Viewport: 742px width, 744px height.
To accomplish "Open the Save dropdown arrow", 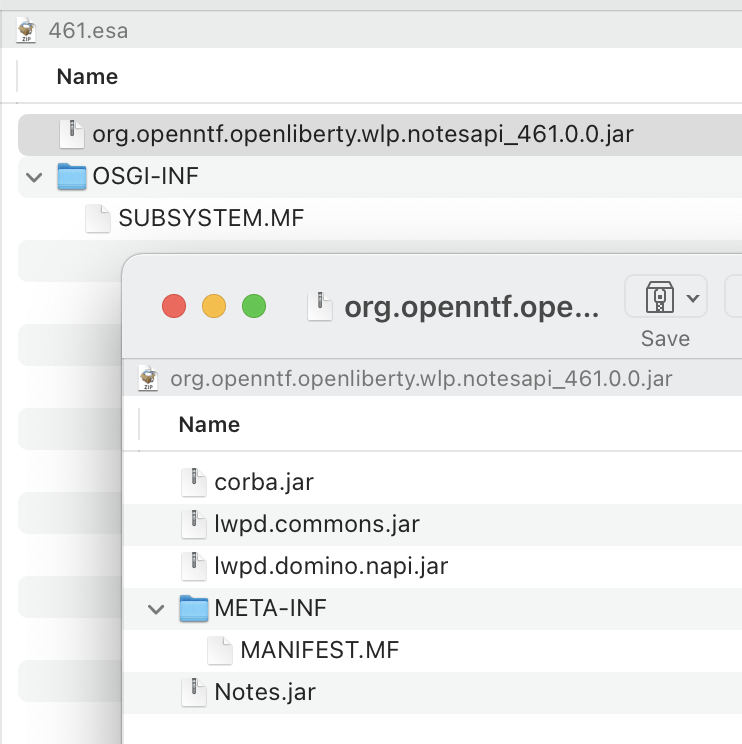I will [691, 297].
